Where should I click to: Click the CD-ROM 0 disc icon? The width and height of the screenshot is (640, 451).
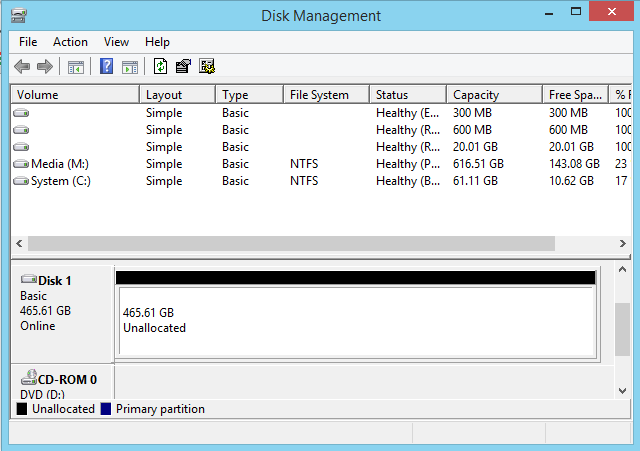(29, 378)
